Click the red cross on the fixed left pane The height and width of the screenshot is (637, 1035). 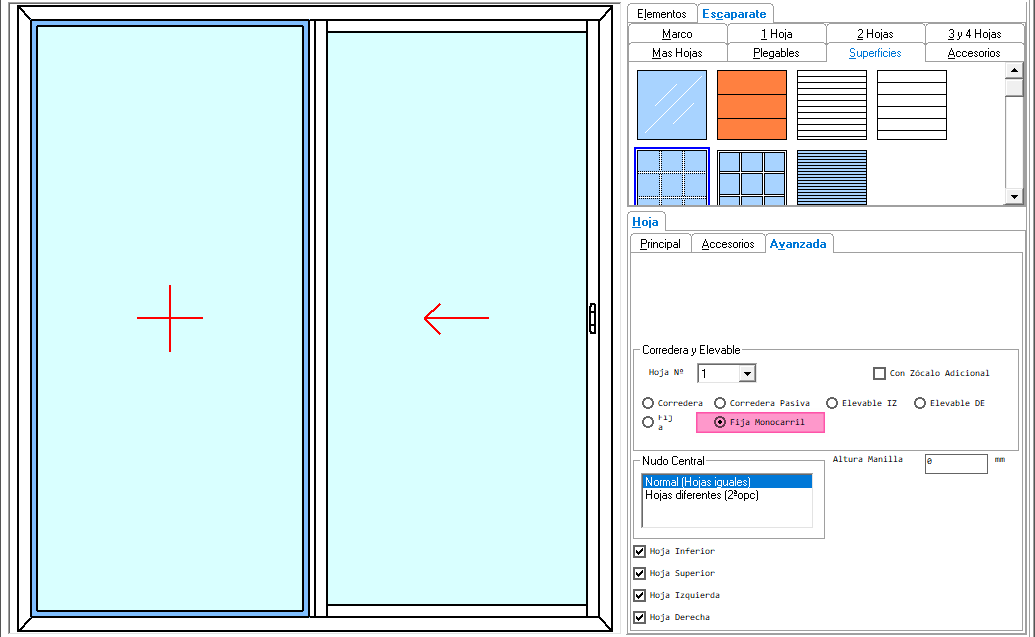click(x=170, y=318)
